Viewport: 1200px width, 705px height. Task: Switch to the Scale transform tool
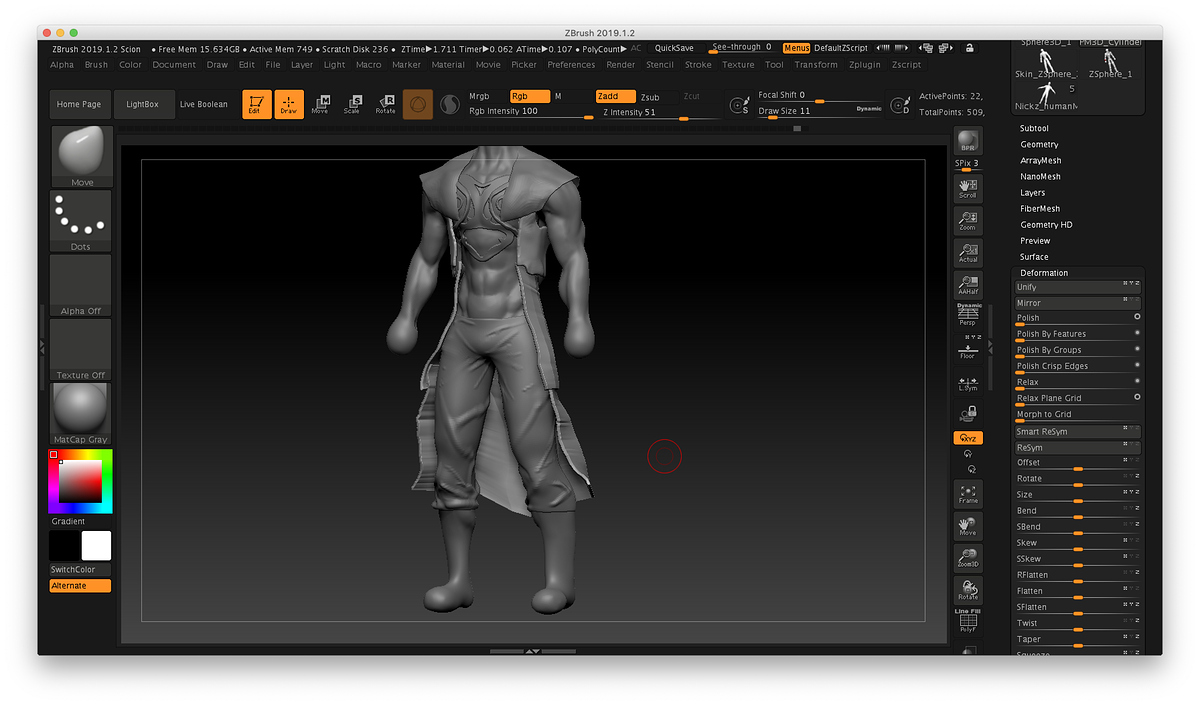point(352,104)
